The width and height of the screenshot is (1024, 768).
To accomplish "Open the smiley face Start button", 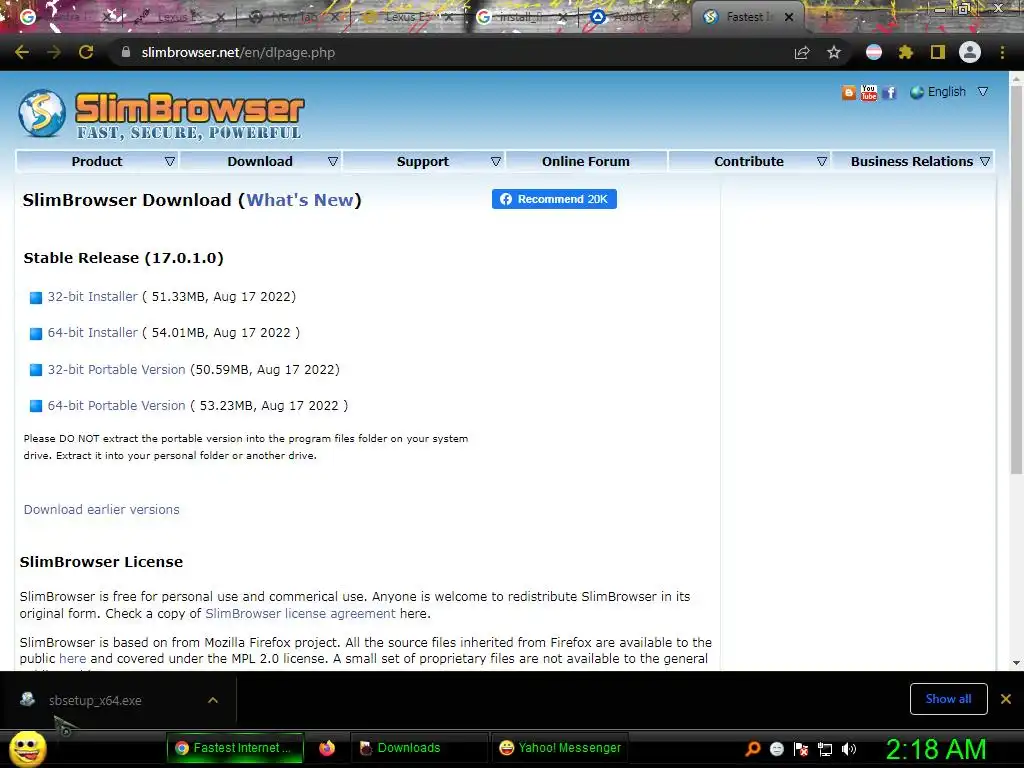I will point(27,749).
